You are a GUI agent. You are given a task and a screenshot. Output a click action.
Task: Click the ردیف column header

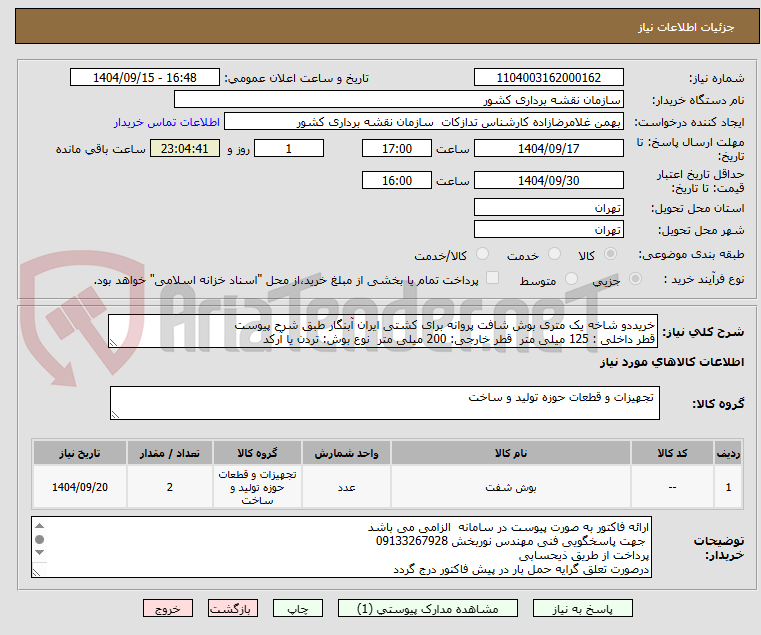728,453
